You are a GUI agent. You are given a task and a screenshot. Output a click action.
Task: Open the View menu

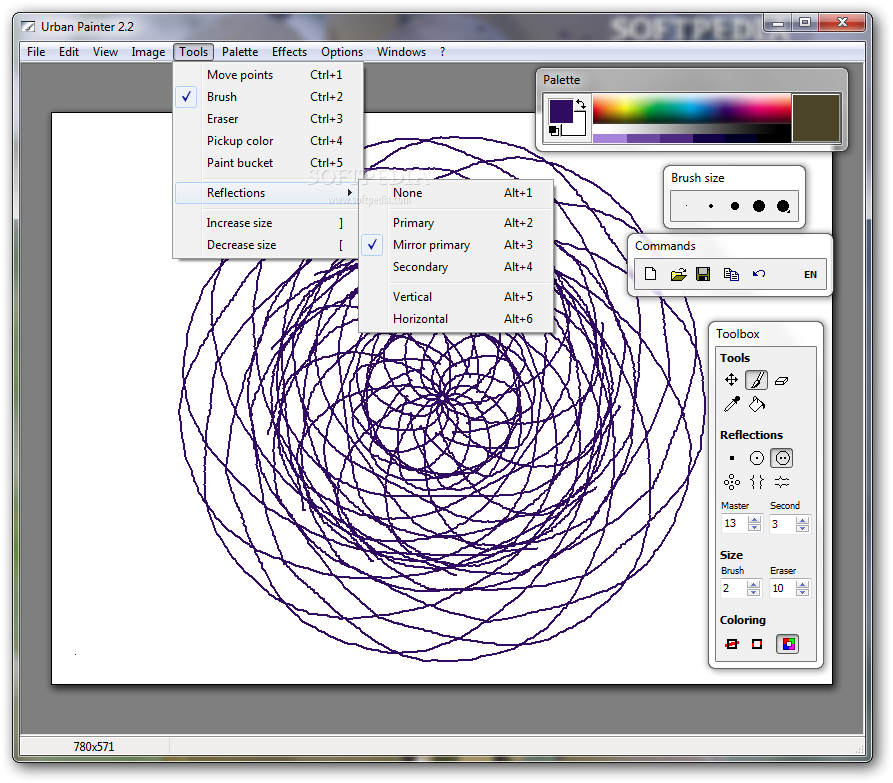(105, 52)
